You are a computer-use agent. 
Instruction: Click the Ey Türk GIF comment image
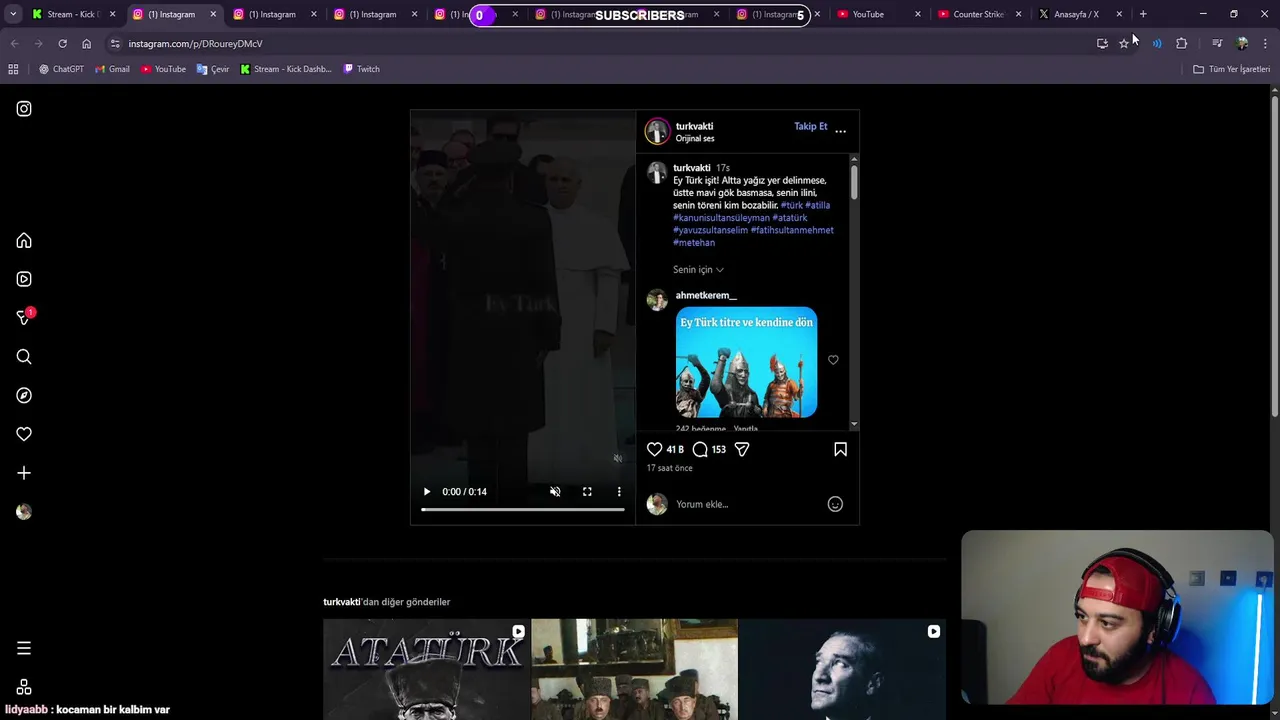coord(746,362)
